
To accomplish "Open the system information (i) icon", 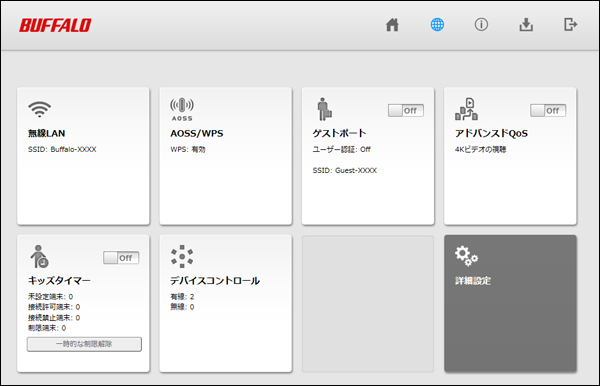I will pyautogui.click(x=481, y=25).
